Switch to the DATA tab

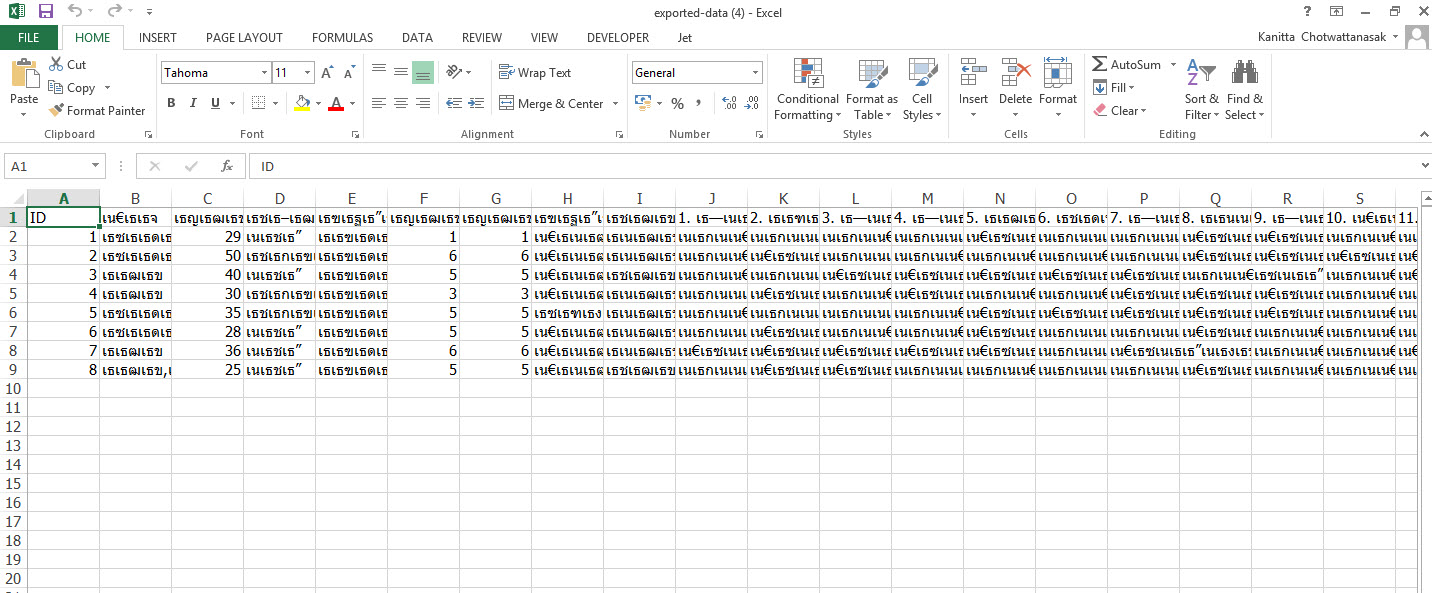click(x=417, y=38)
